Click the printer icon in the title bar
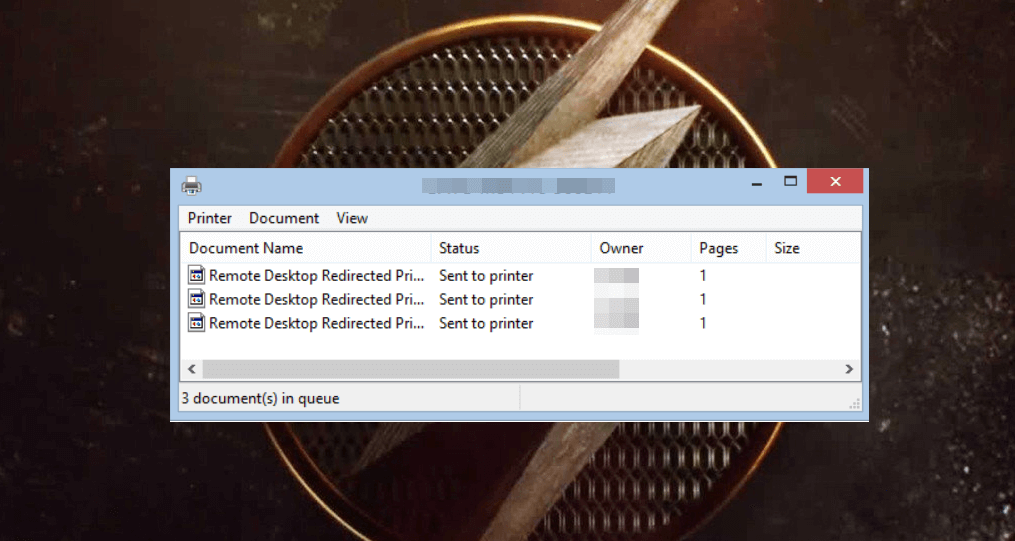 192,185
